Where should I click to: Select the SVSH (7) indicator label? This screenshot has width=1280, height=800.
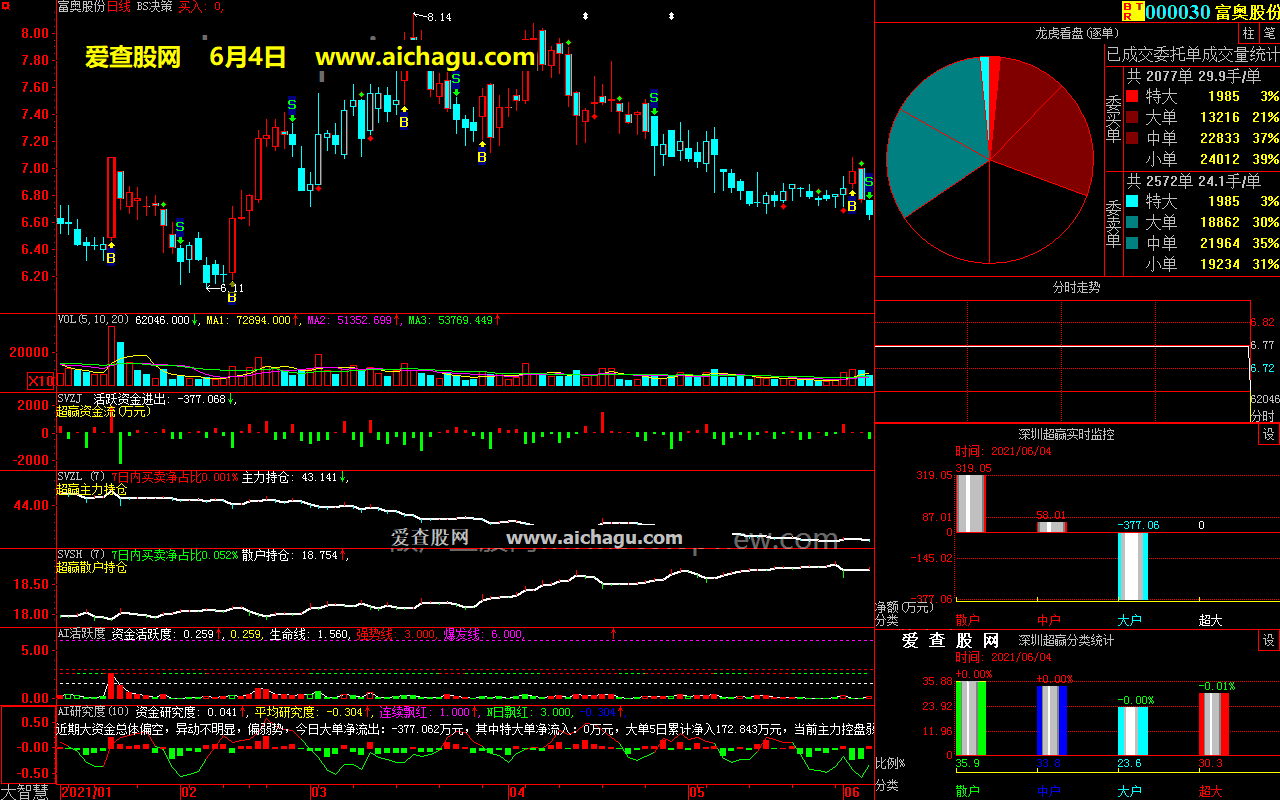coord(80,555)
